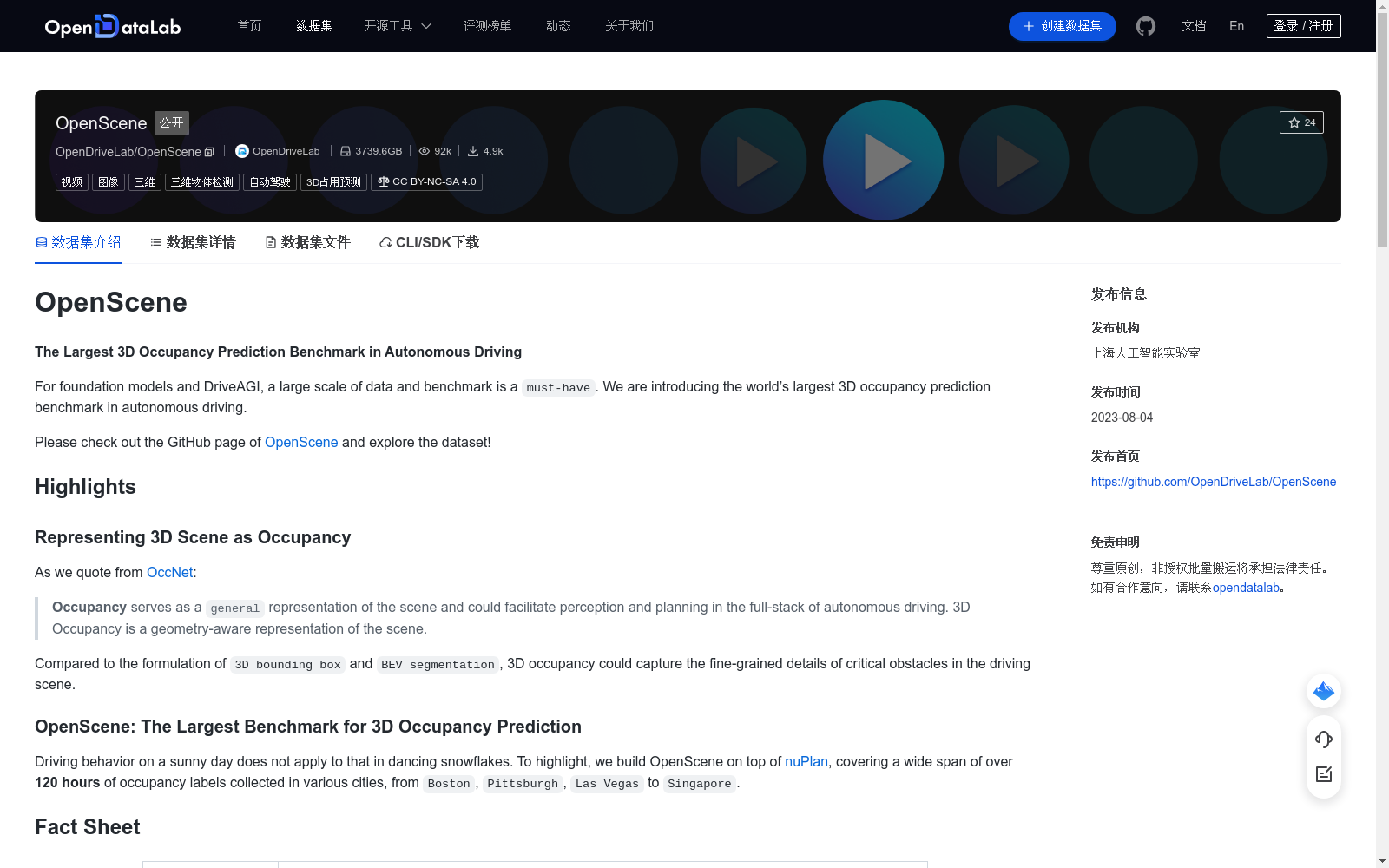1389x868 pixels.
Task: Select the CLI/SDK下载 tab
Action: click(x=429, y=242)
